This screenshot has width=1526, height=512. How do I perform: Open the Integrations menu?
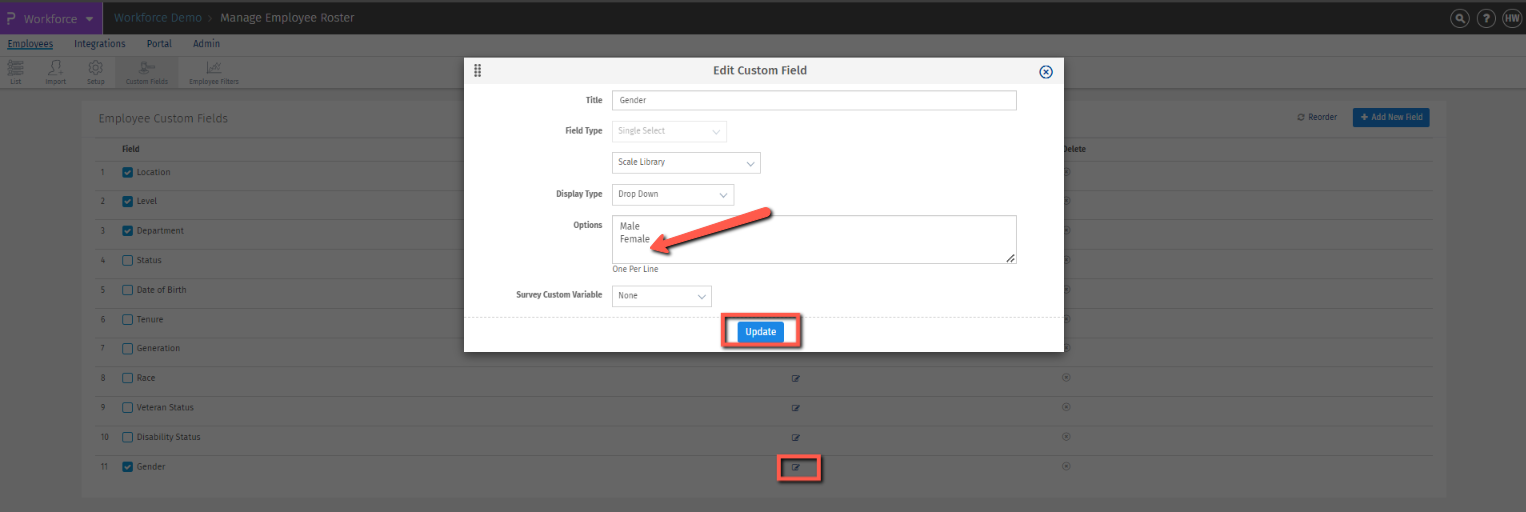(x=100, y=44)
